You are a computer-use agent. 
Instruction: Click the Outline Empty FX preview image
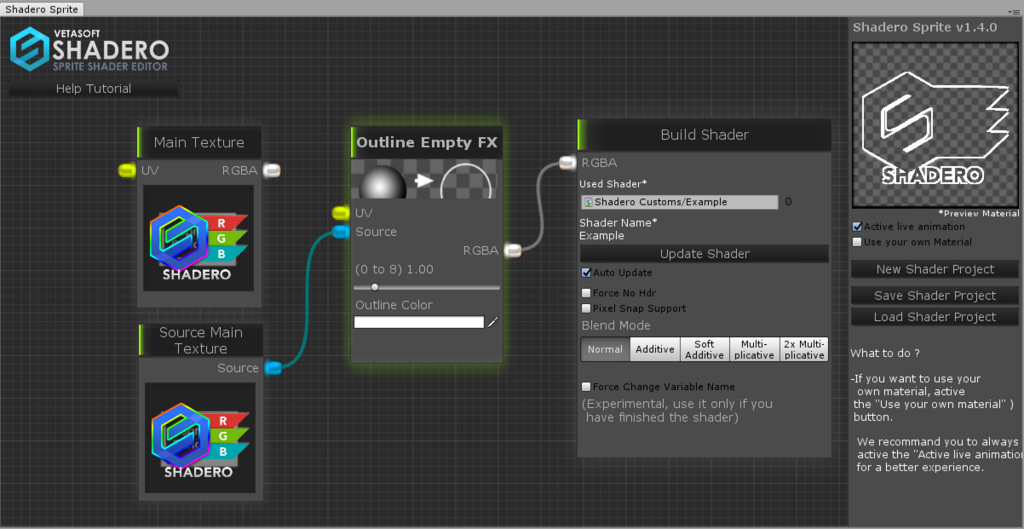point(426,180)
